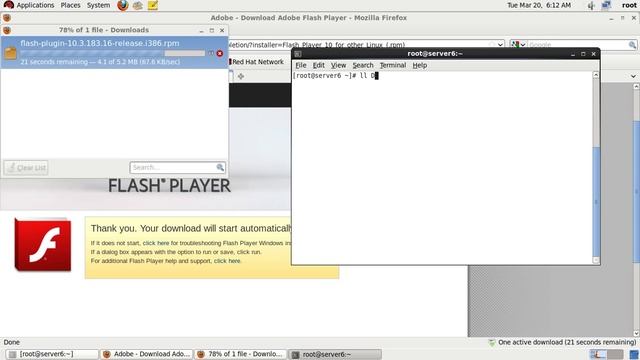Cancel the flash-plugin download
The image size is (640, 360).
(220, 53)
